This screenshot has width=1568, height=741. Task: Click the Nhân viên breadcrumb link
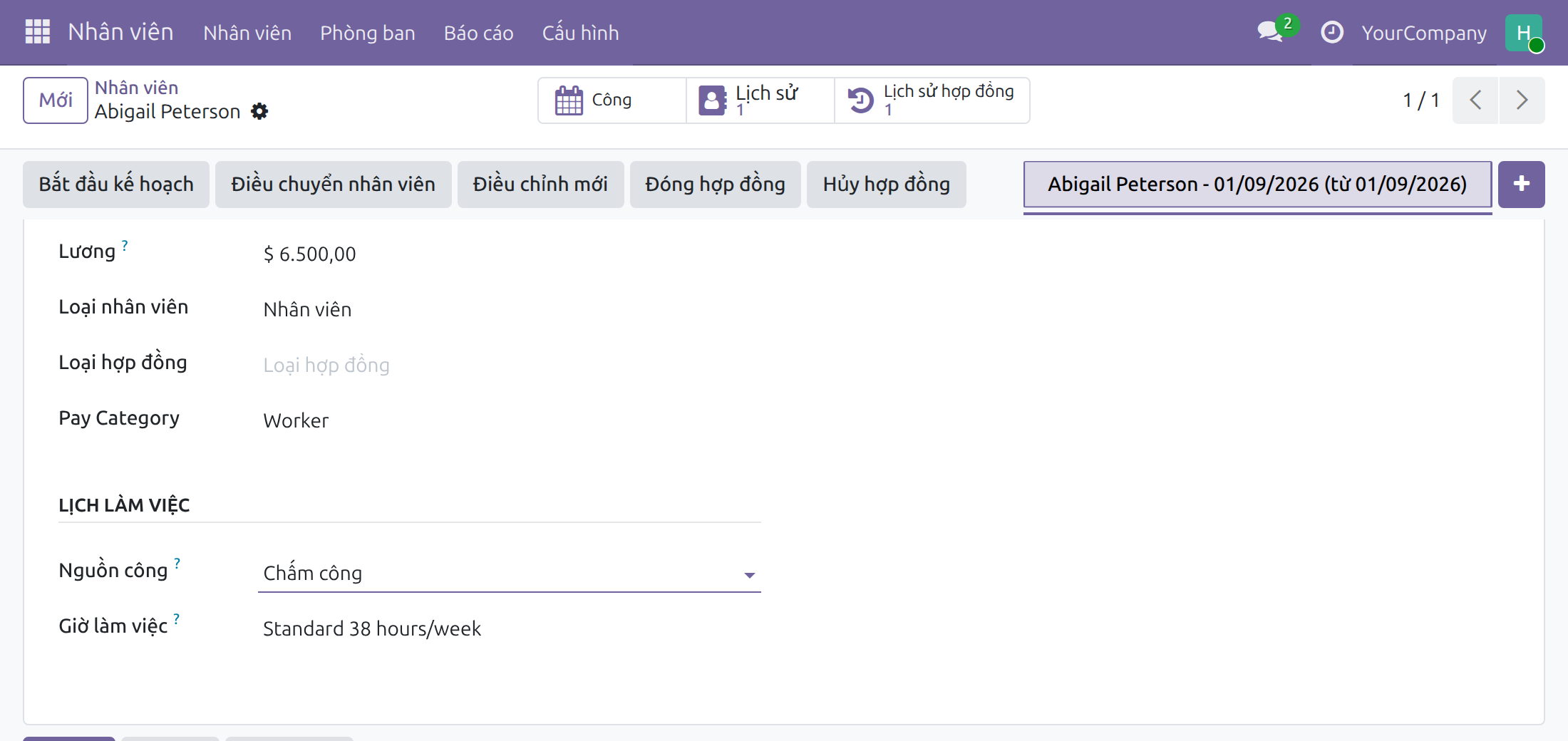[x=136, y=88]
